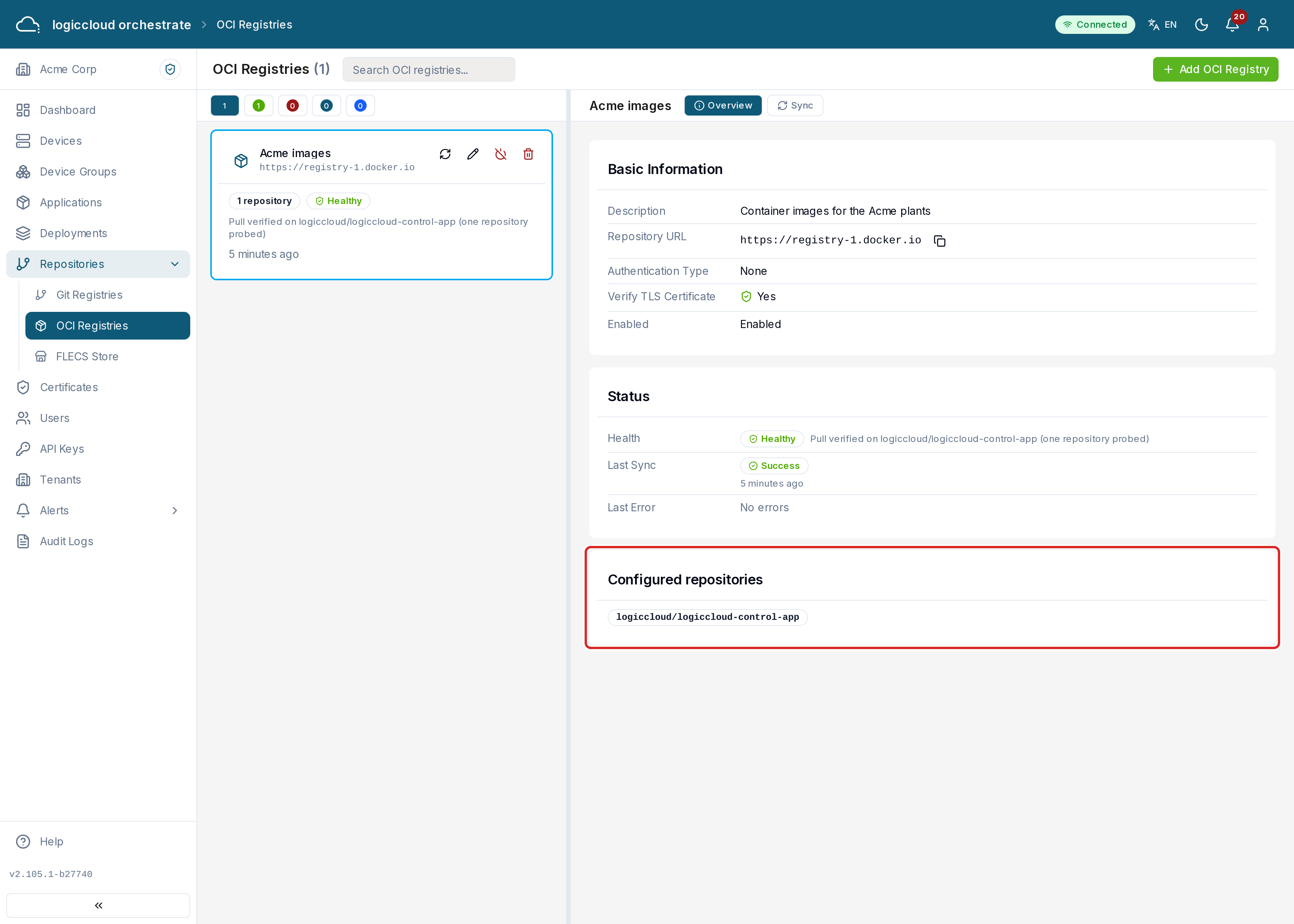
Task: Open notifications bell with 20 badge
Action: click(x=1232, y=25)
